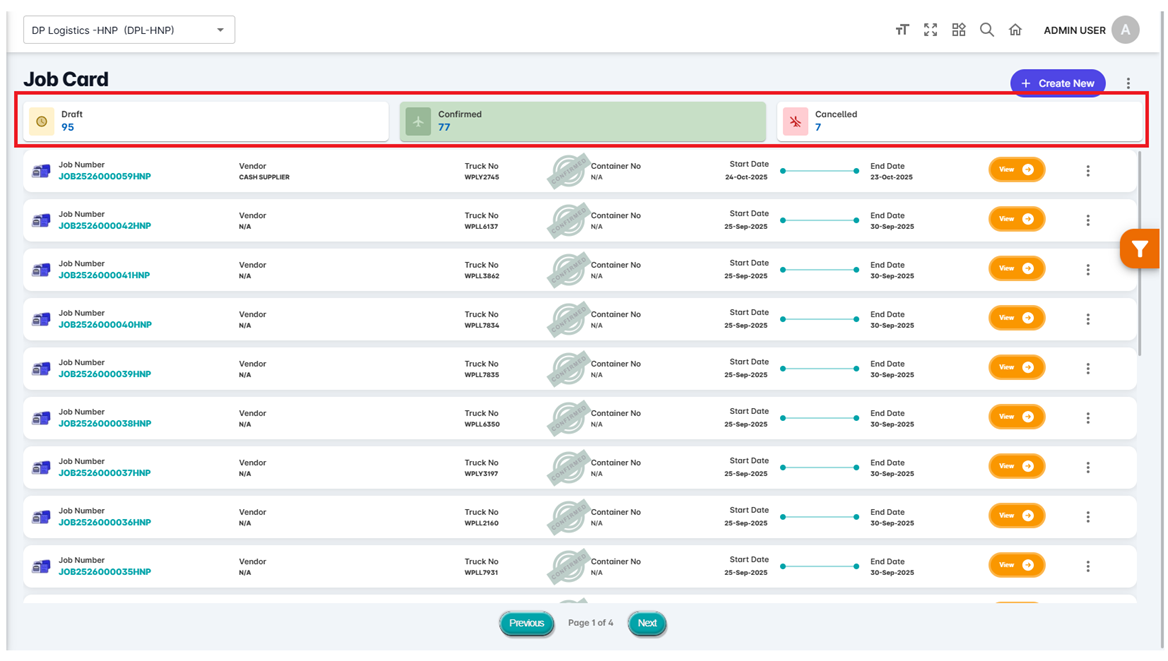1168x661 pixels.
Task: Open page options menu beside Create New
Action: (1128, 84)
